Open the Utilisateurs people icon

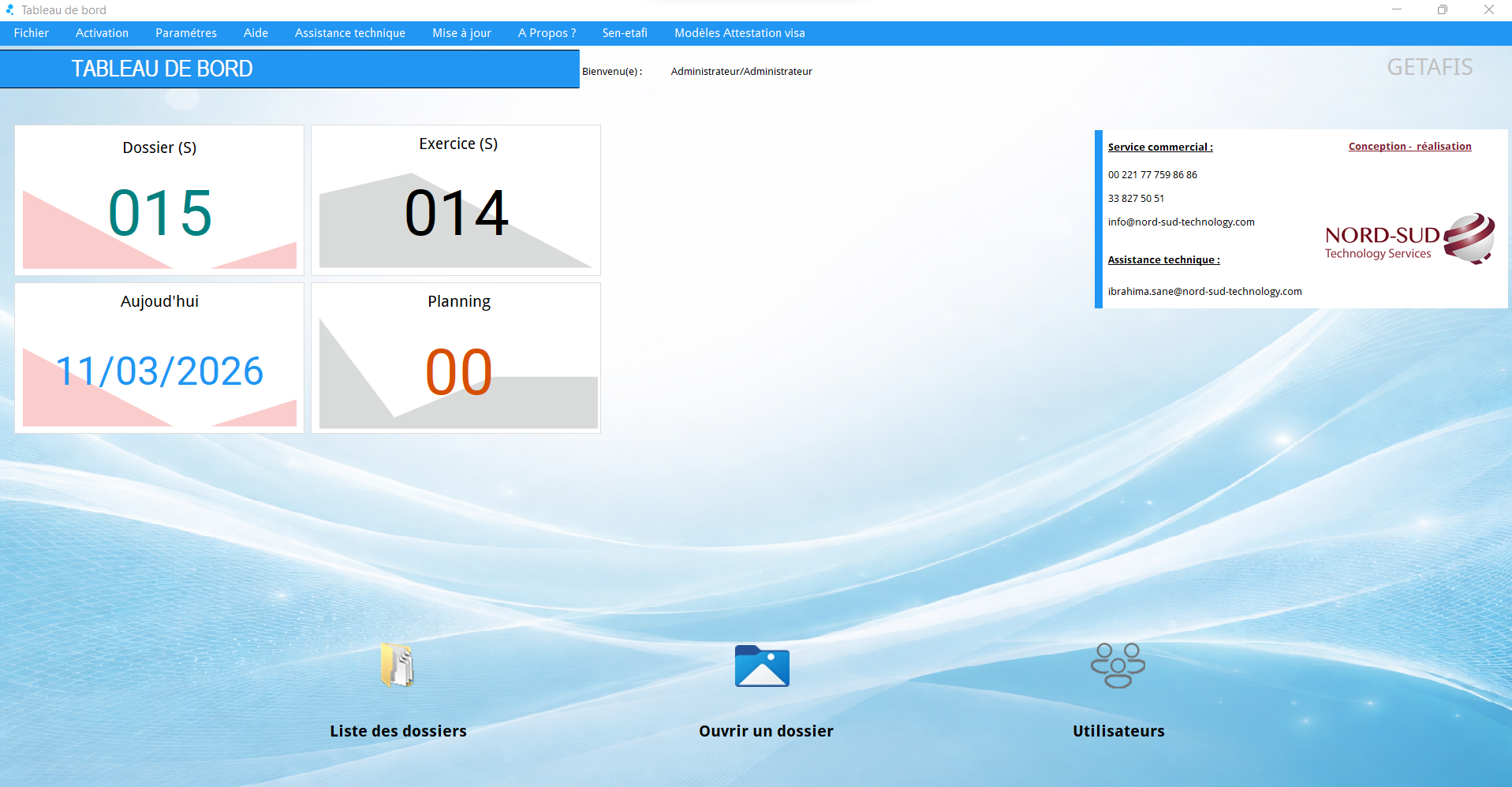click(x=1118, y=666)
